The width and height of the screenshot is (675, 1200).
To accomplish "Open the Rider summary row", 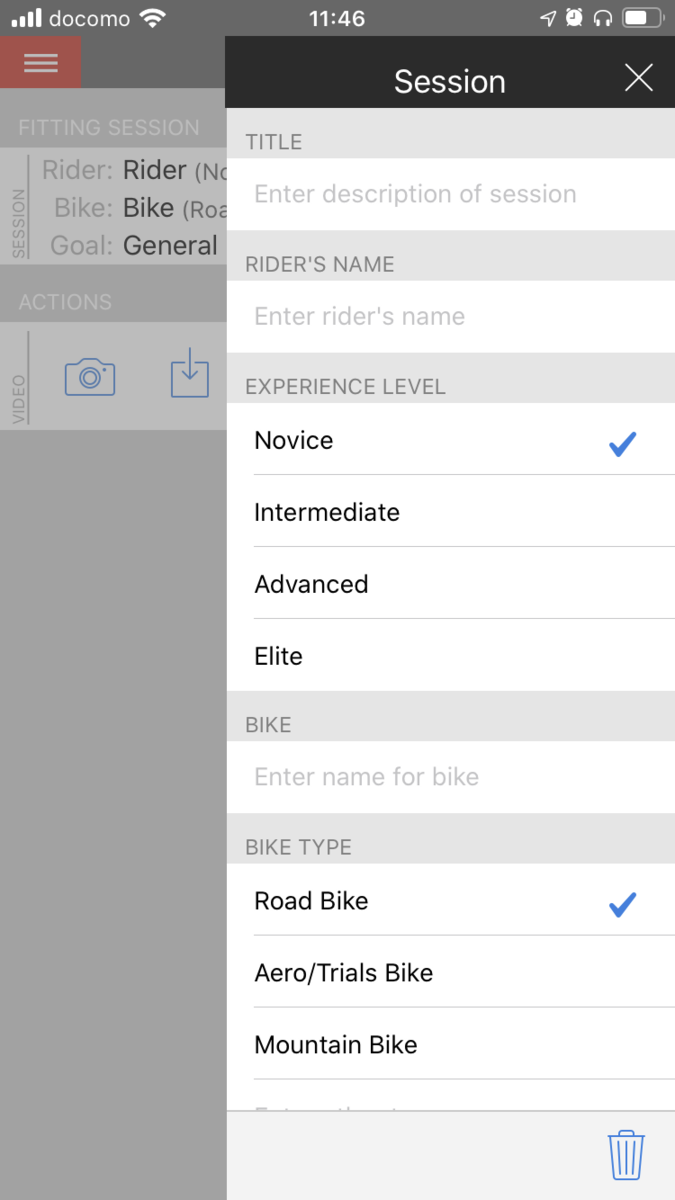I will [130, 170].
